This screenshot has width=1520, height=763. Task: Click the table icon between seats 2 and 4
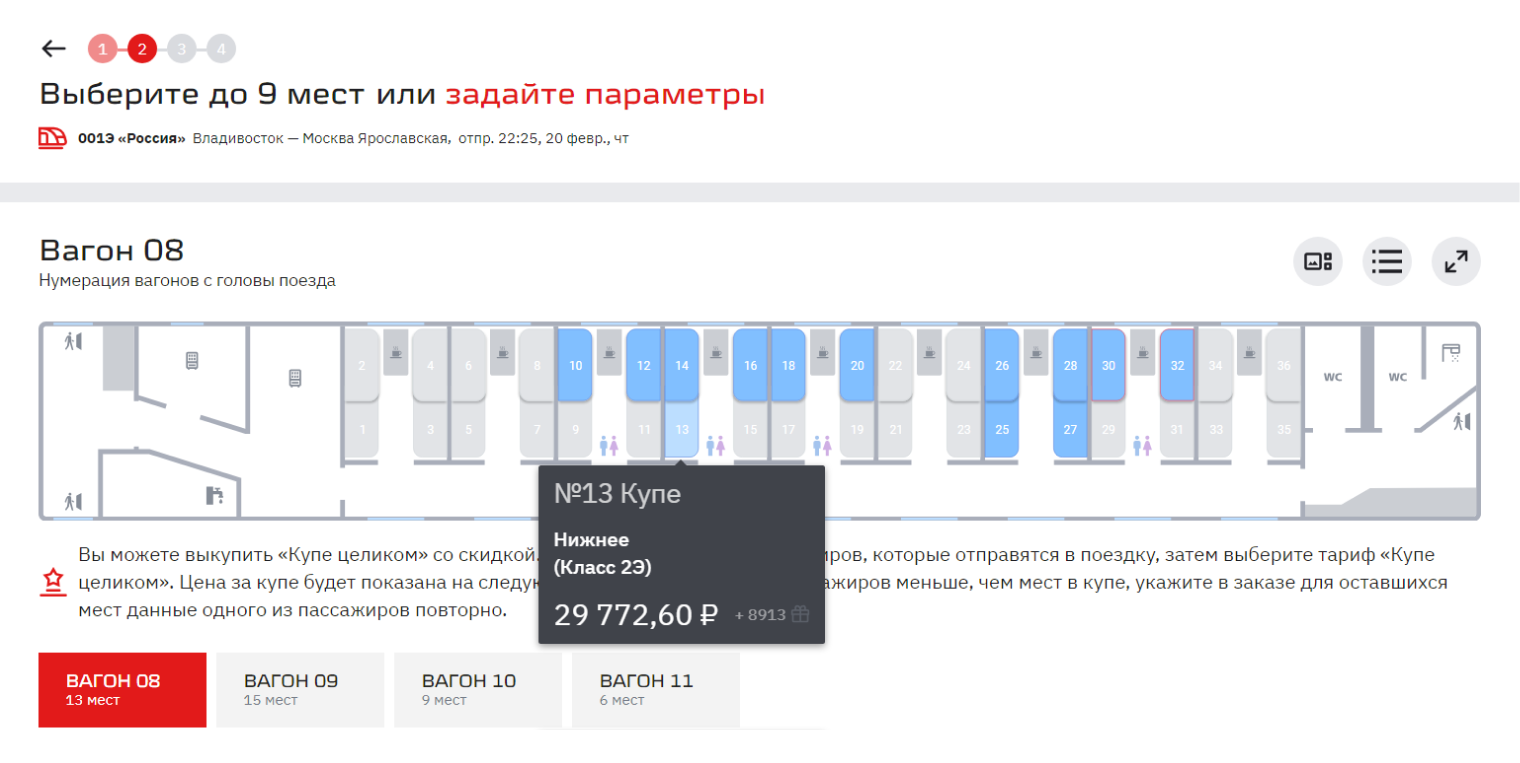click(x=396, y=352)
